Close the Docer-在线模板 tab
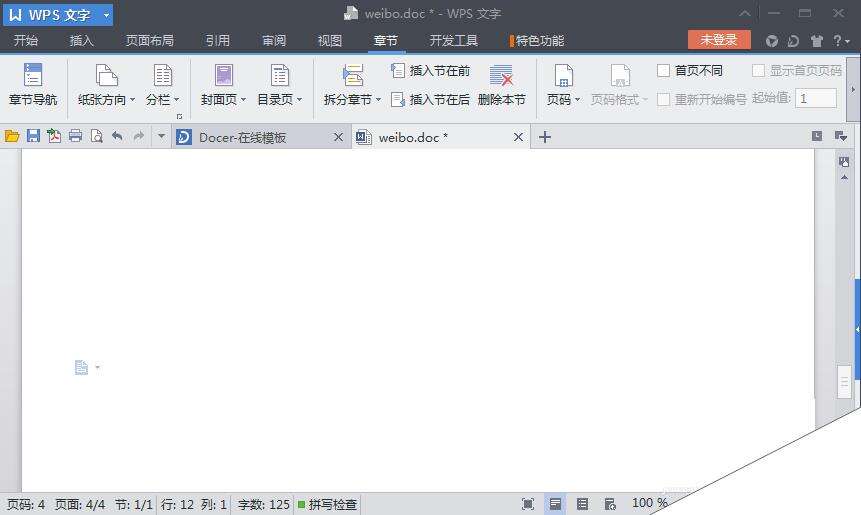861x515 pixels. [338, 137]
